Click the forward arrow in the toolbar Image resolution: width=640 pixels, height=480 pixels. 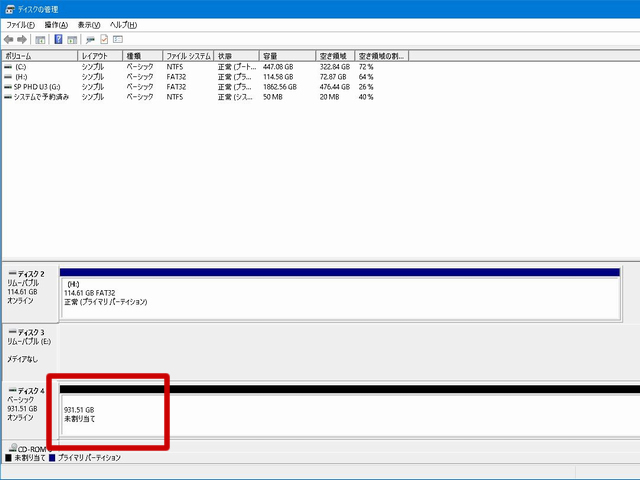[x=22, y=39]
